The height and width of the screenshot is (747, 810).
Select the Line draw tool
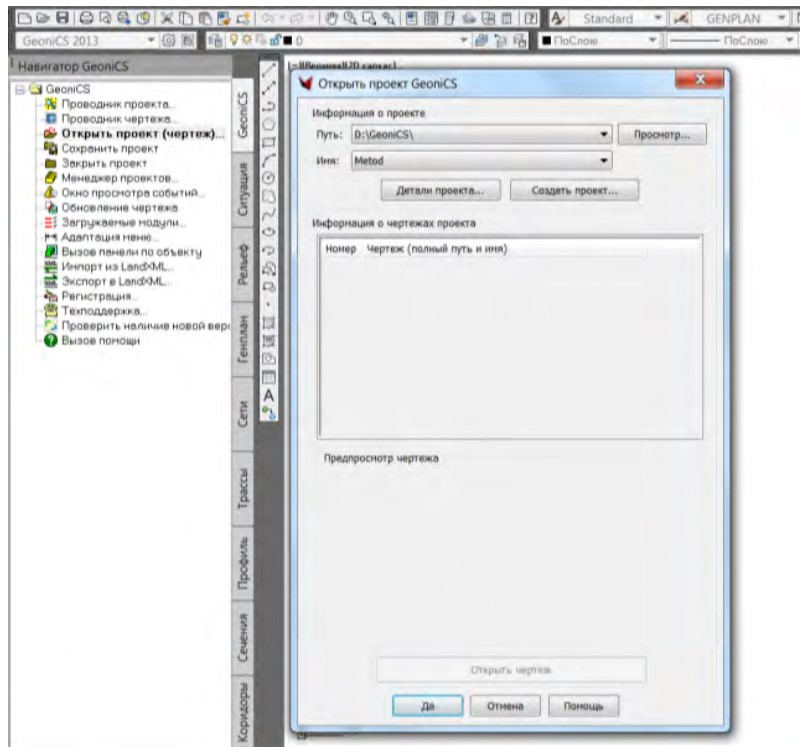(269, 70)
